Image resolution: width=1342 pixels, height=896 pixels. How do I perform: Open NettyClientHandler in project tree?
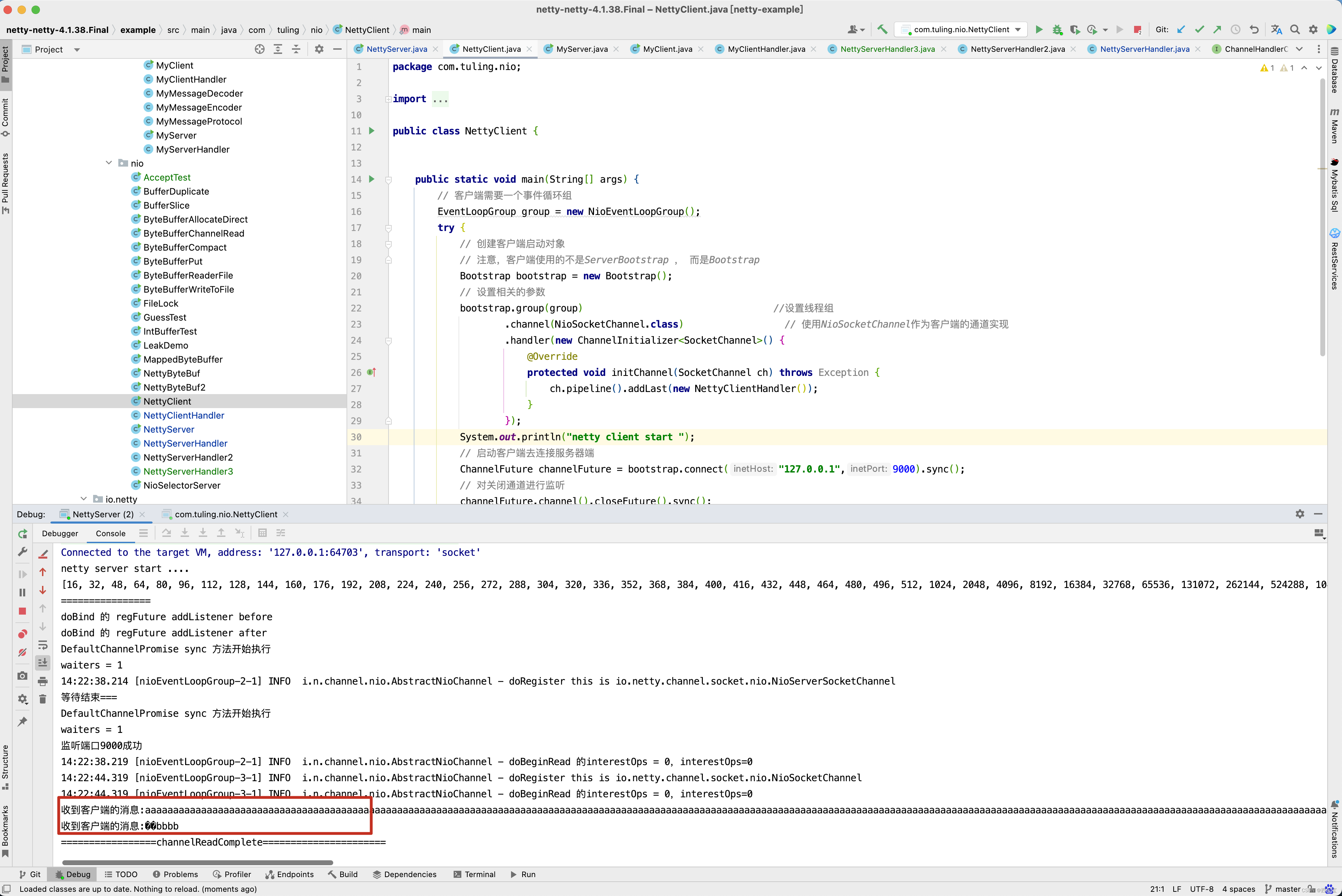[x=183, y=415]
